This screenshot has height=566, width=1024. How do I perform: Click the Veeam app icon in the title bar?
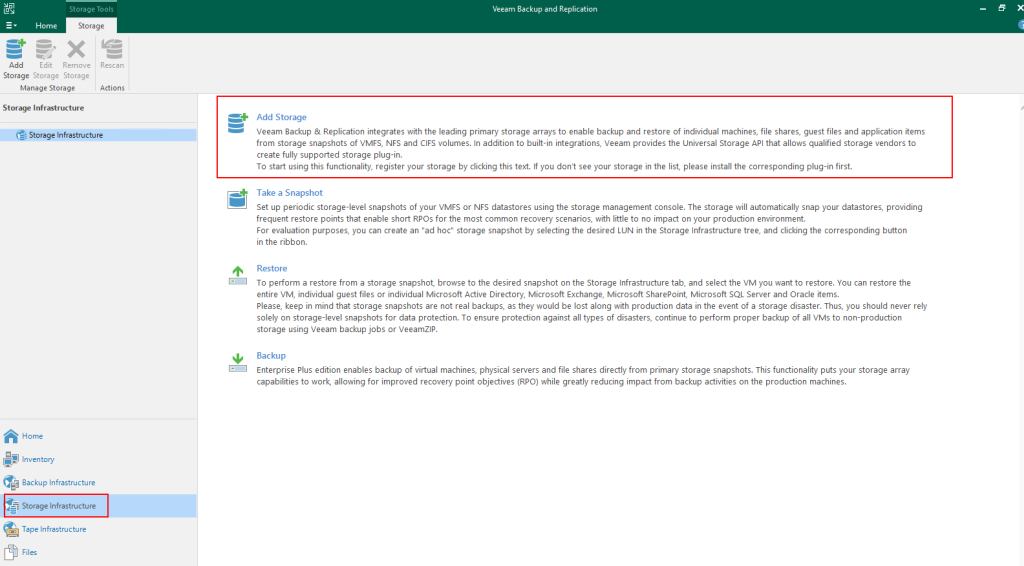coord(9,8)
